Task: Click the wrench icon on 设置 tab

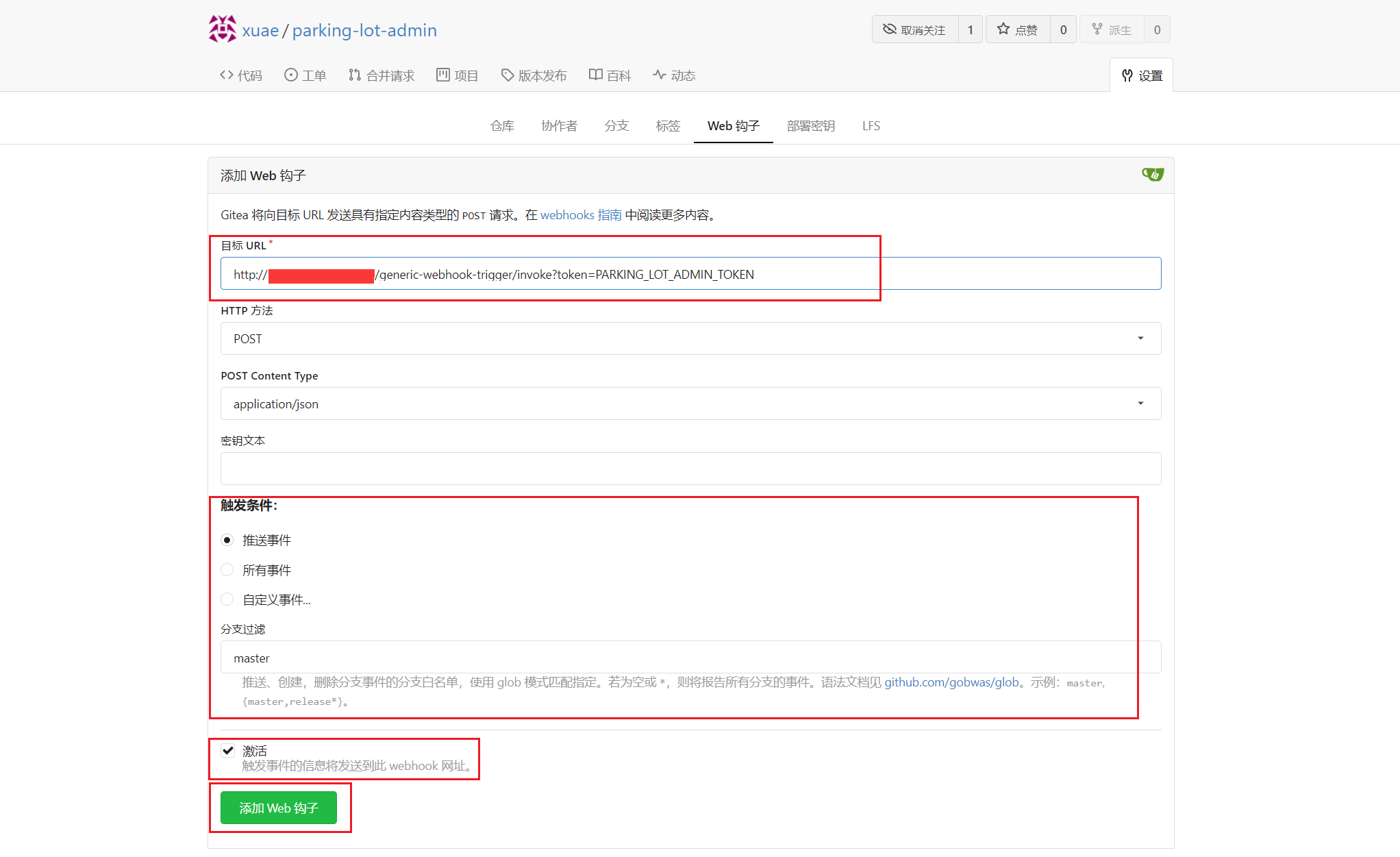Action: (x=1127, y=75)
